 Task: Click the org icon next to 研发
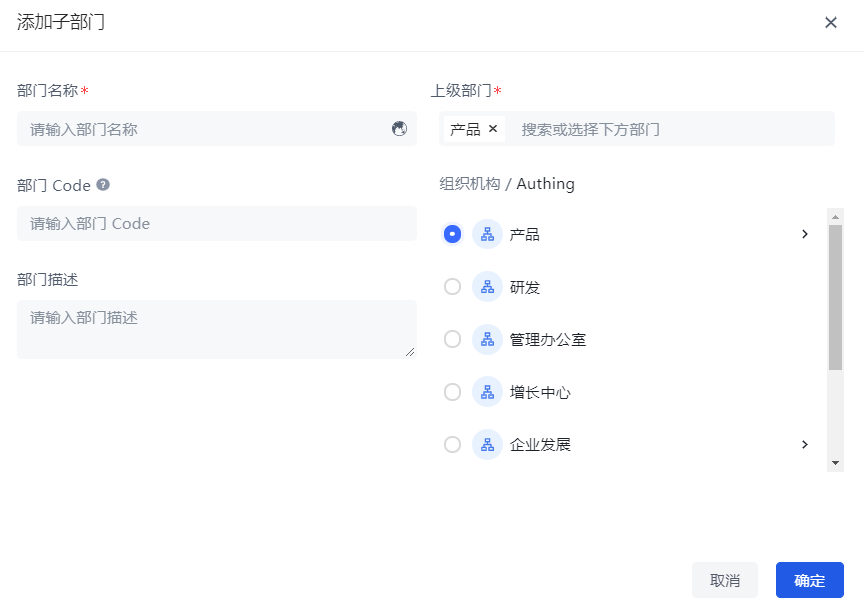(x=487, y=287)
